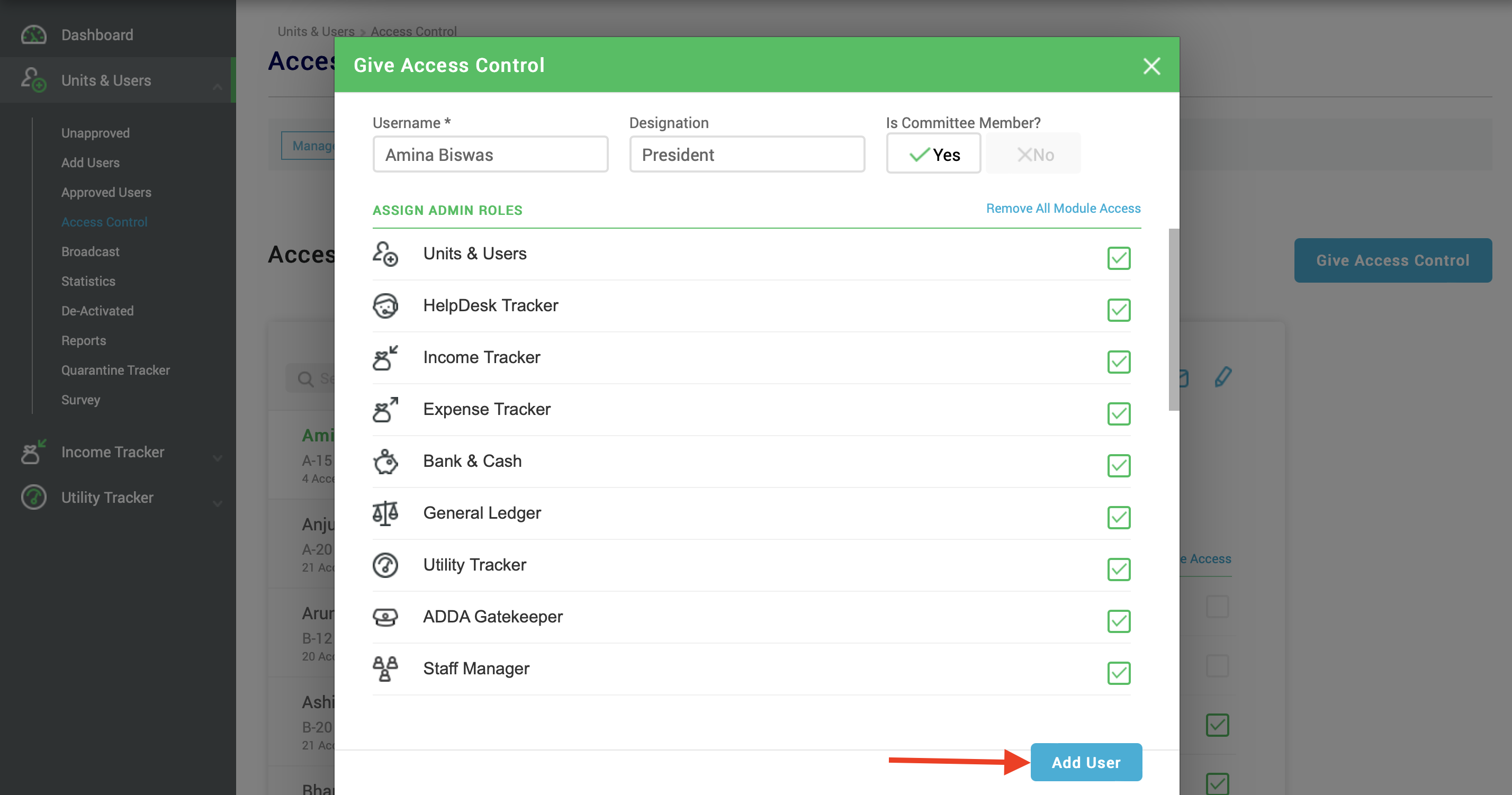Click the Units & Users role icon in dialog
1512x795 pixels.
[385, 254]
